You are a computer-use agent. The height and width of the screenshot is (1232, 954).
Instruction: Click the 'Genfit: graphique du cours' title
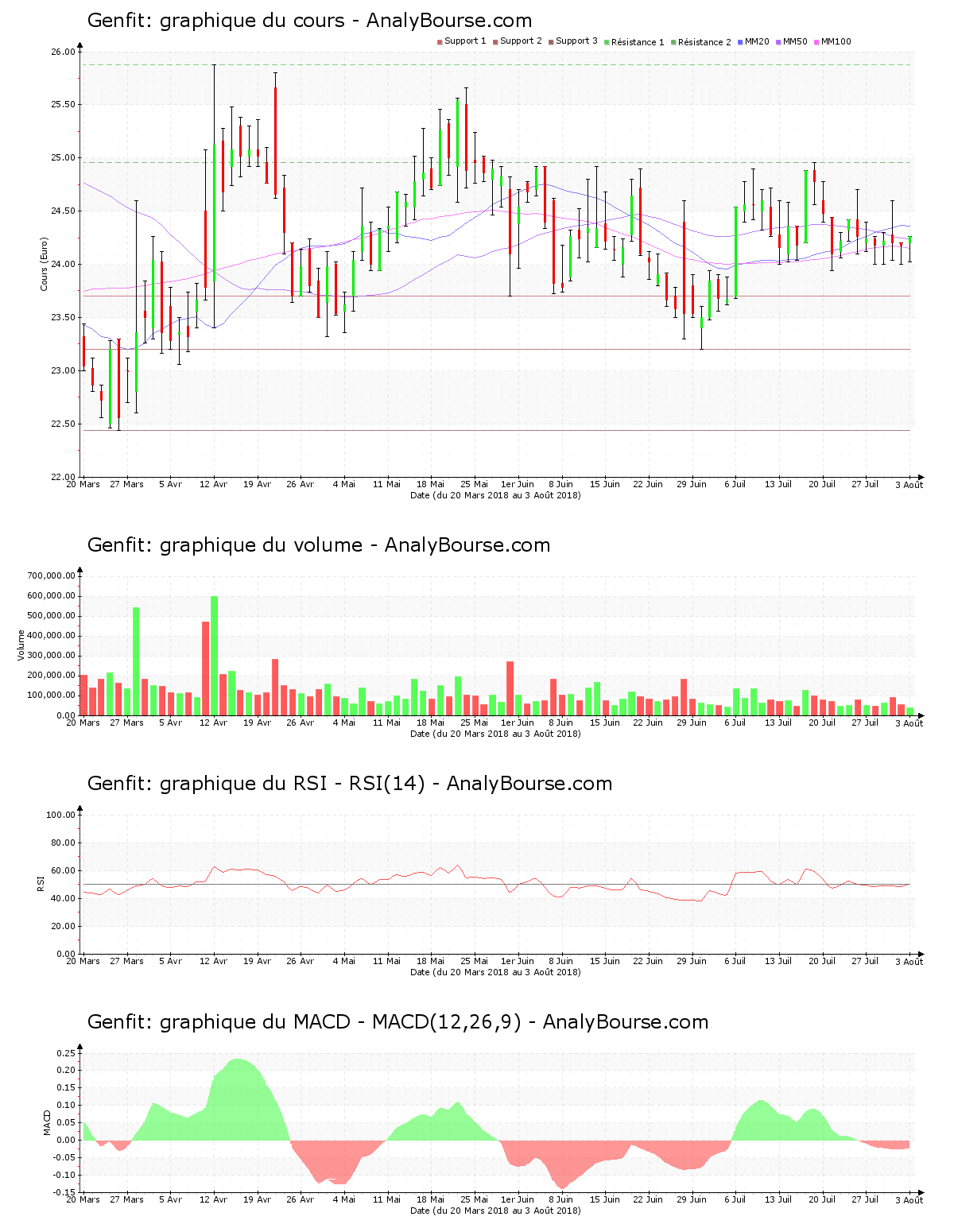point(309,21)
